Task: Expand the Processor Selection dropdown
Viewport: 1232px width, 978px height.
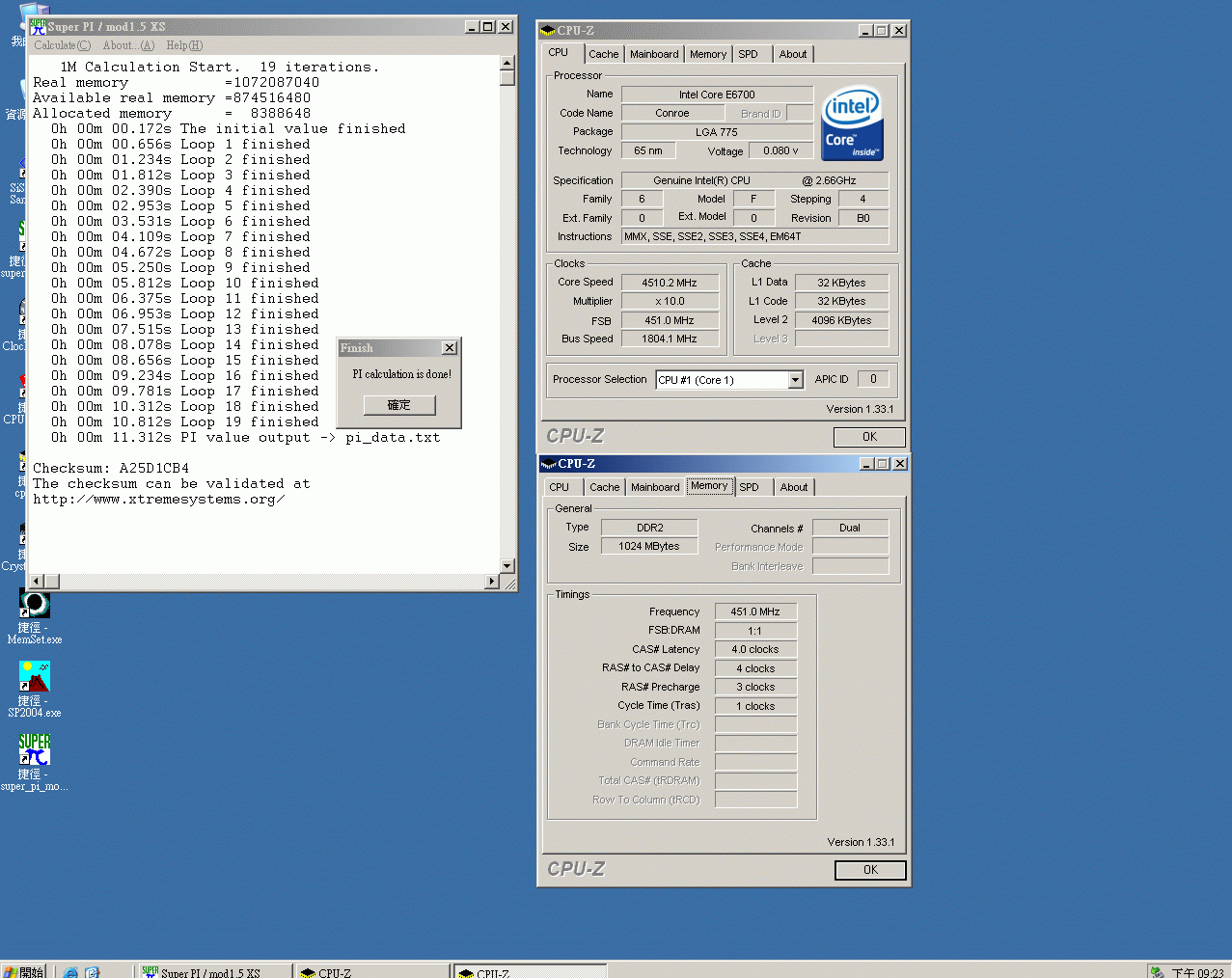Action: pos(795,380)
